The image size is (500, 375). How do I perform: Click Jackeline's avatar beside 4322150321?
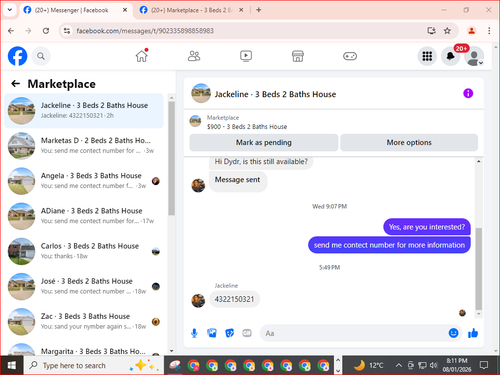click(x=198, y=300)
